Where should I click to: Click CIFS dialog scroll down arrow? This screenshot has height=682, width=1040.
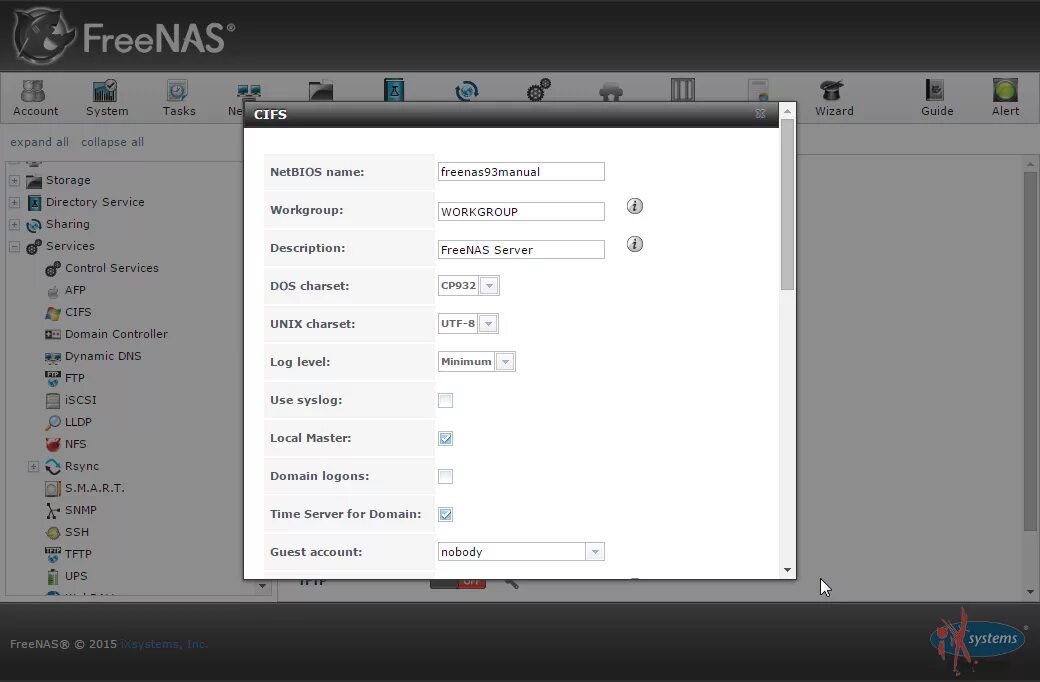[787, 570]
